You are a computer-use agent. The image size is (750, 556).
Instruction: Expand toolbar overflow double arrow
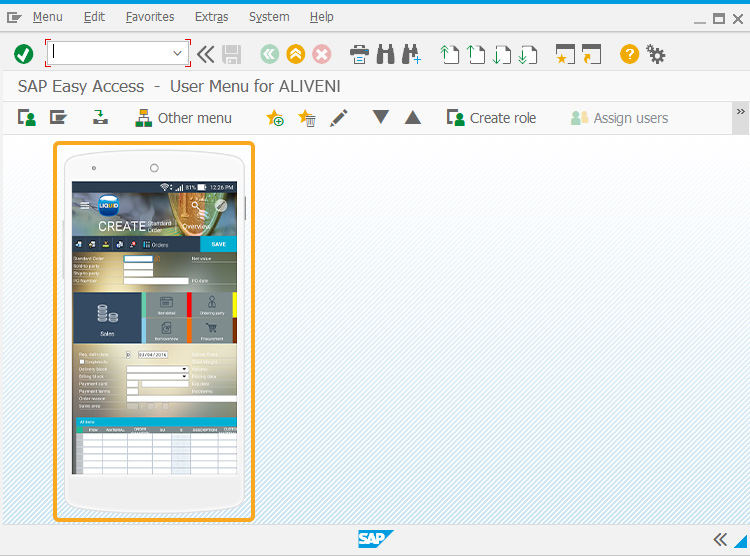740,111
